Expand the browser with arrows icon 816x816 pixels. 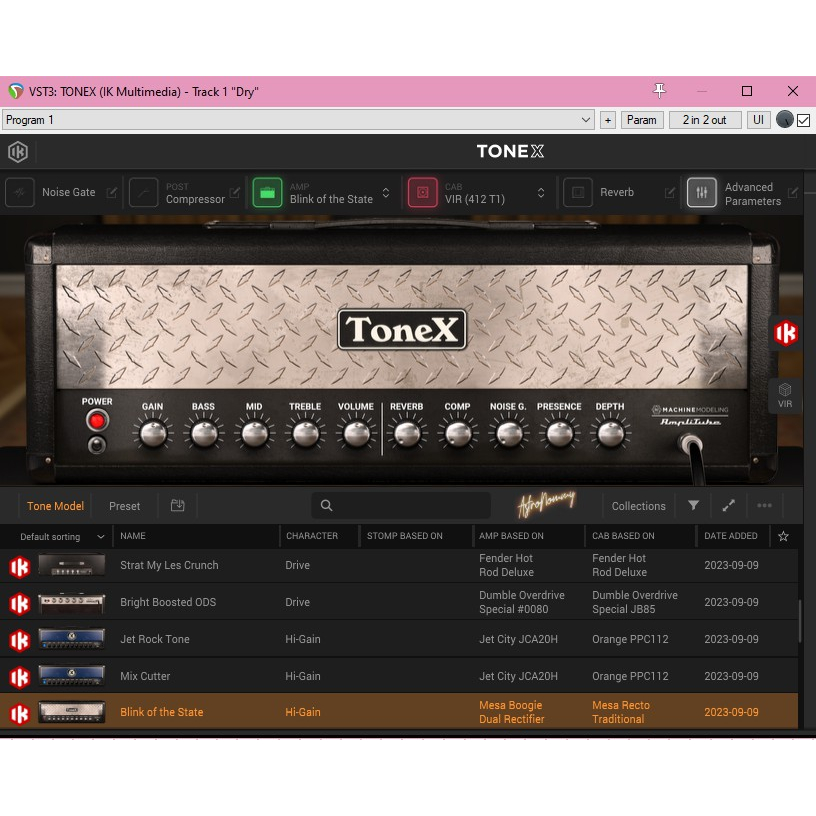[x=729, y=505]
